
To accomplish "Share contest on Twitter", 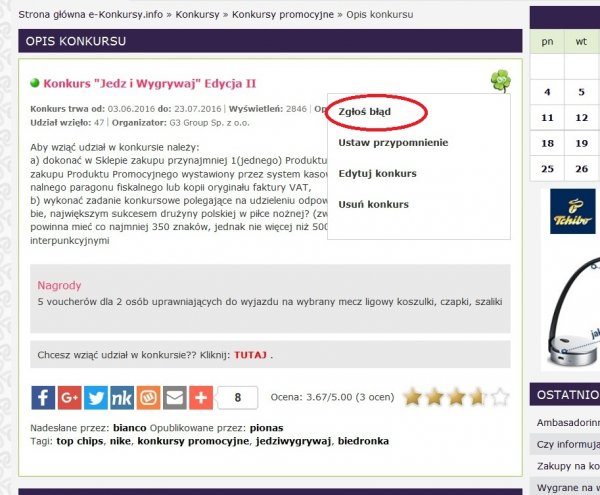I will (96, 397).
